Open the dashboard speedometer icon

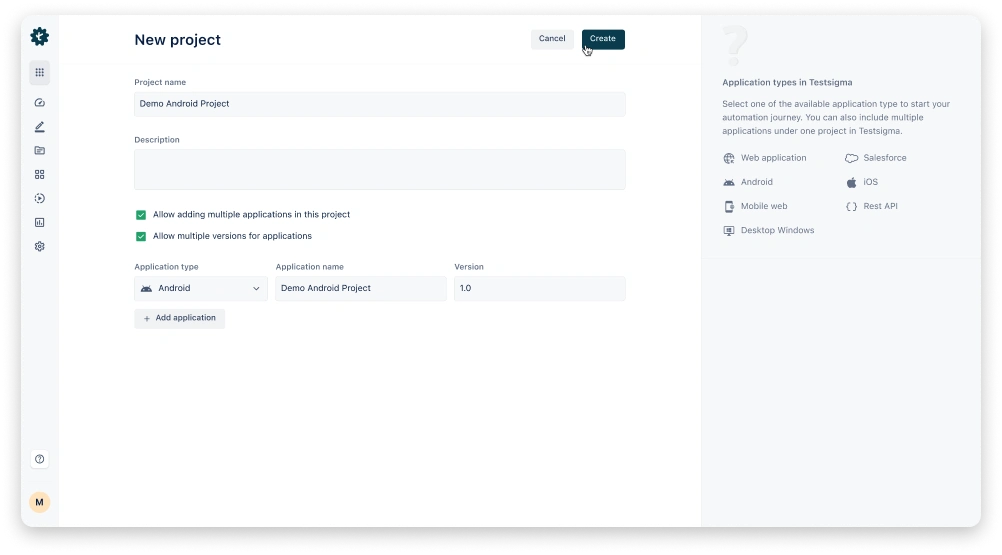point(39,103)
